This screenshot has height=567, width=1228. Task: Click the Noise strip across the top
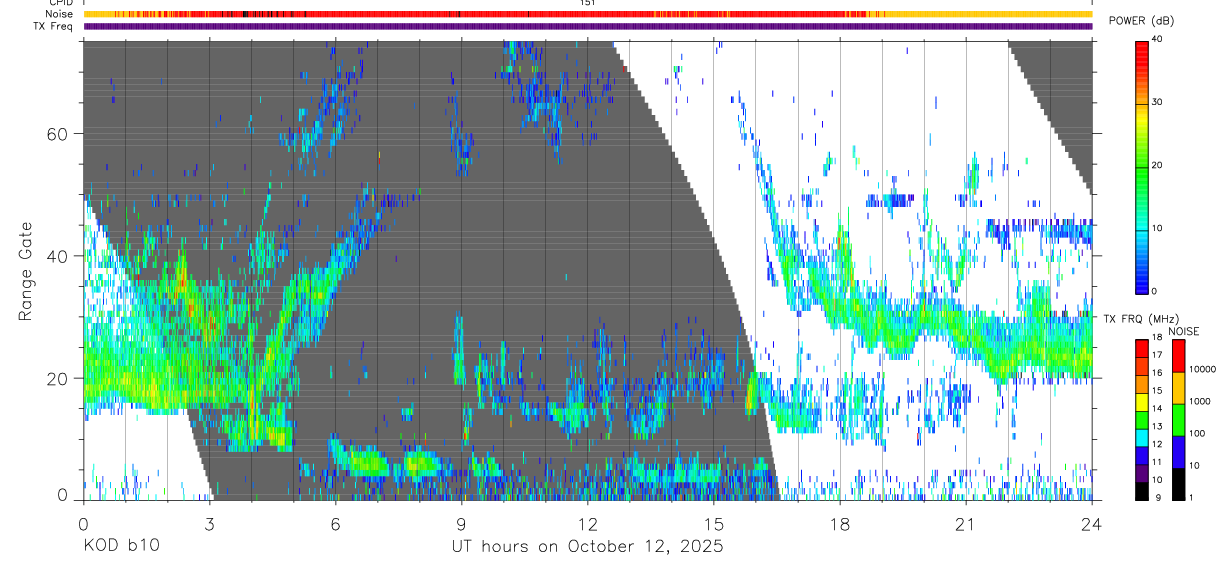pos(588,14)
